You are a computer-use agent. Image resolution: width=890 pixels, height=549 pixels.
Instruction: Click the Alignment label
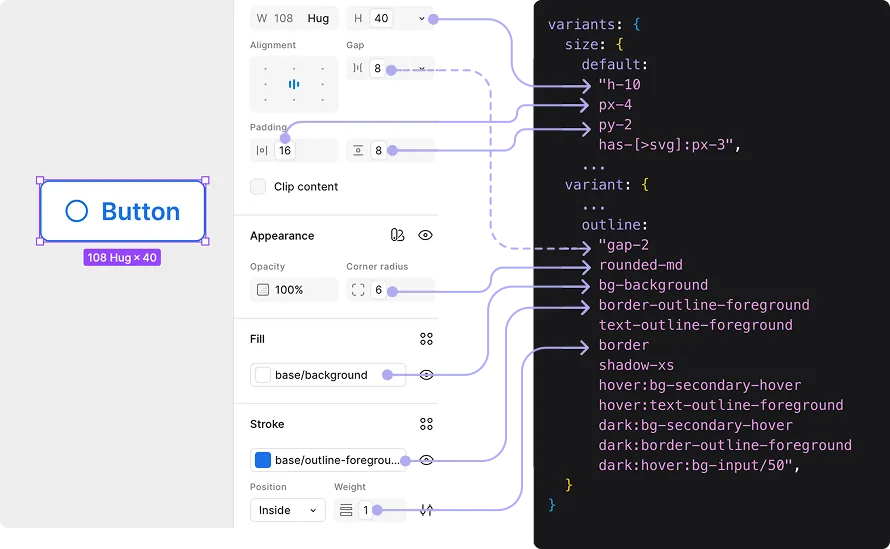[273, 45]
